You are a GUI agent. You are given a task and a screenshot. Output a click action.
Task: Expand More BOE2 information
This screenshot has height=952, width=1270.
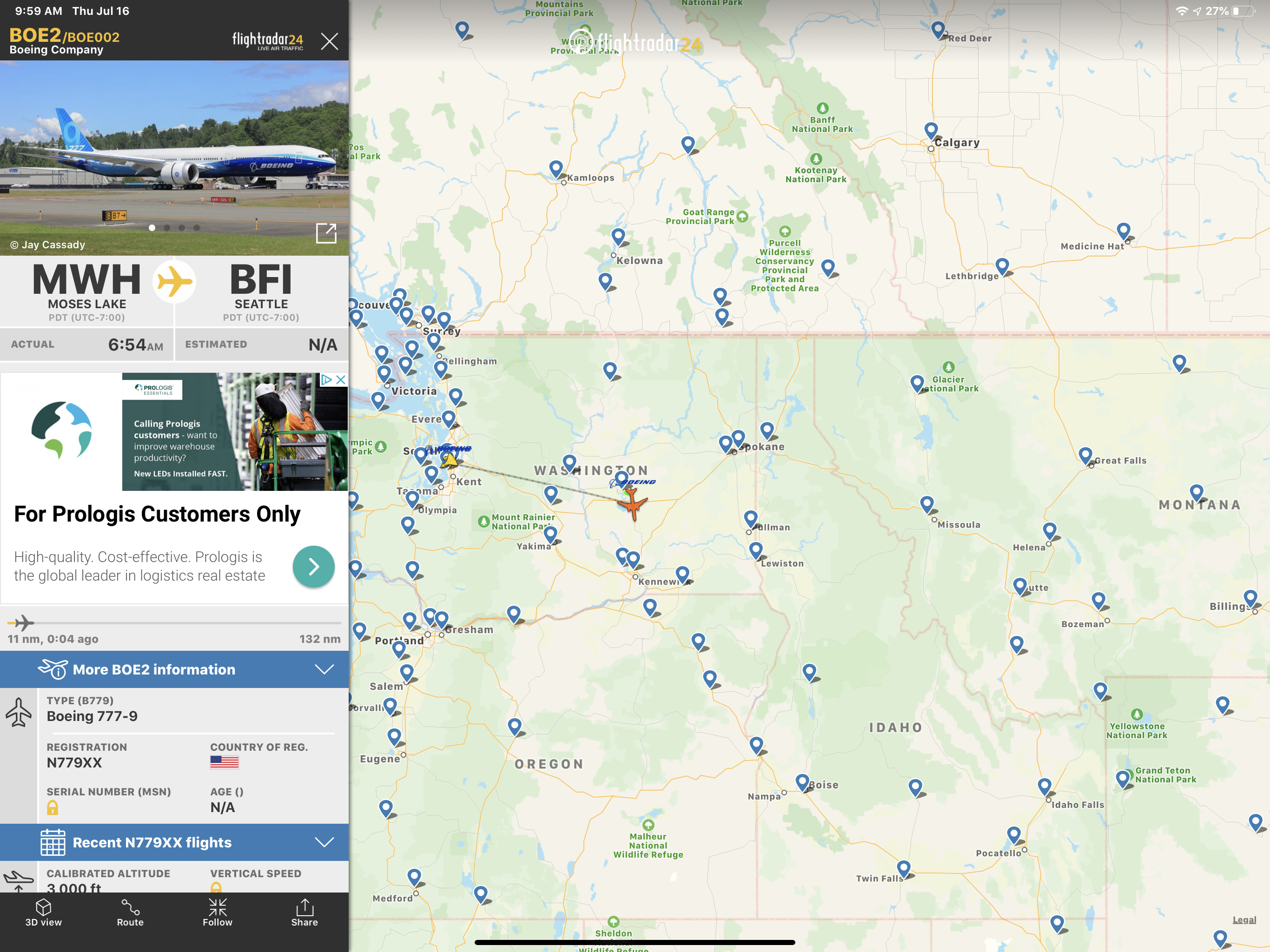tap(174, 669)
